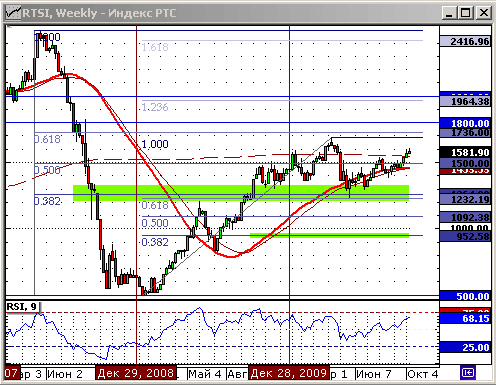Screen dimensions: 496x385
Task: Click the 1800.00 horizontal line label
Action: click(x=465, y=123)
